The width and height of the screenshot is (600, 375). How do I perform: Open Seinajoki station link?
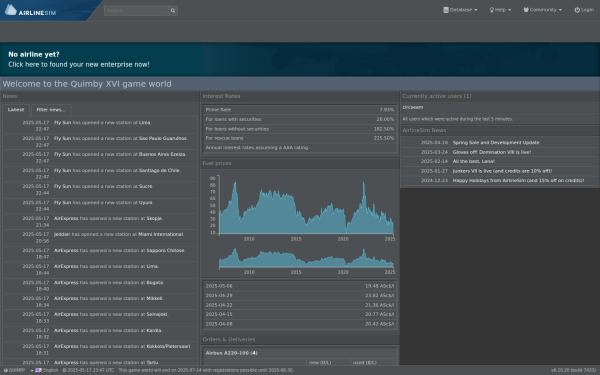click(x=157, y=314)
